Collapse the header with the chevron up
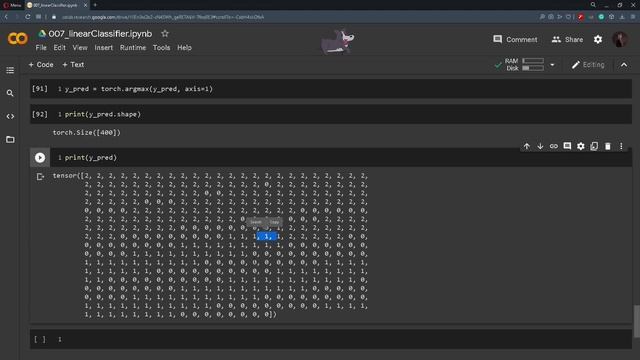640x360 pixels. tap(624, 65)
